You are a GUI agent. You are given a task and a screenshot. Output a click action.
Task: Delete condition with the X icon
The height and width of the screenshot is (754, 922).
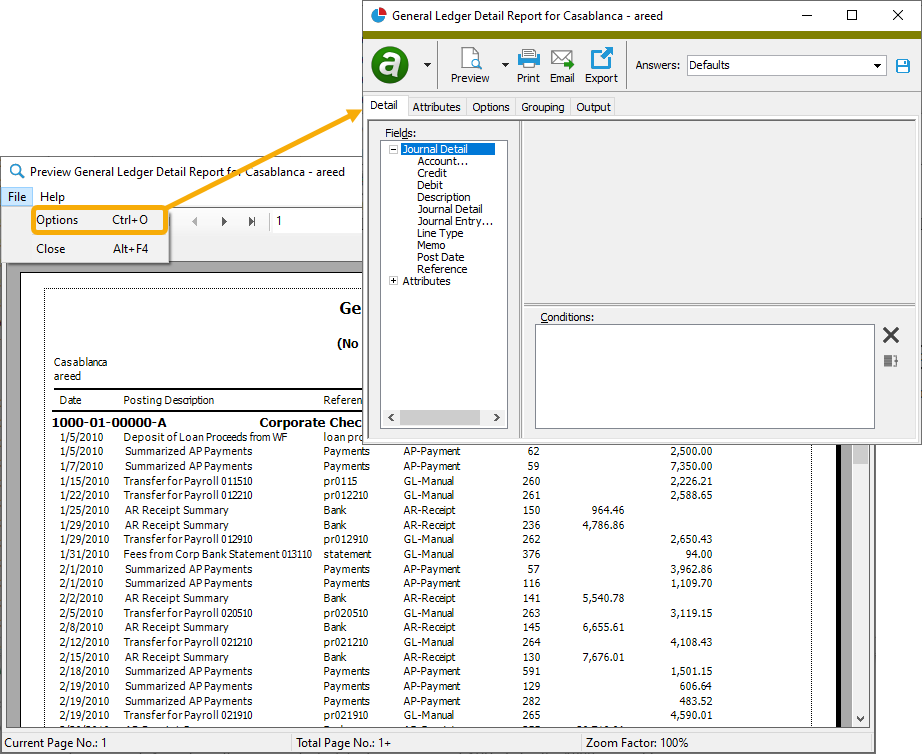tap(891, 335)
